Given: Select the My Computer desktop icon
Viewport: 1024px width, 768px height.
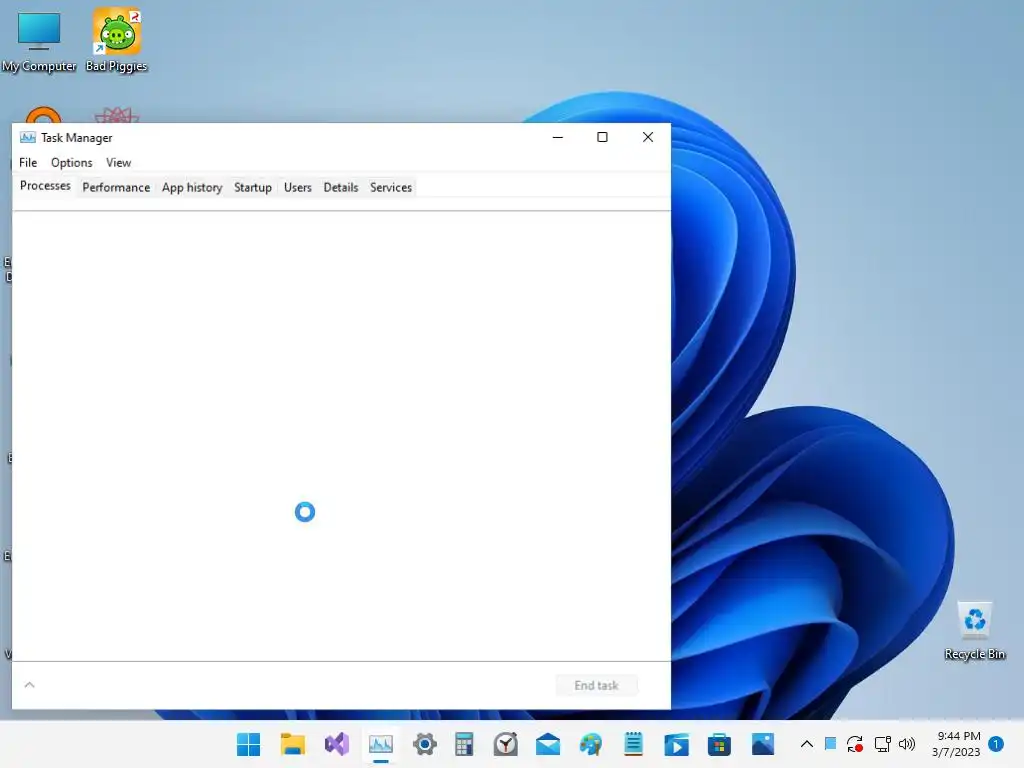Looking at the screenshot, I should click(39, 41).
